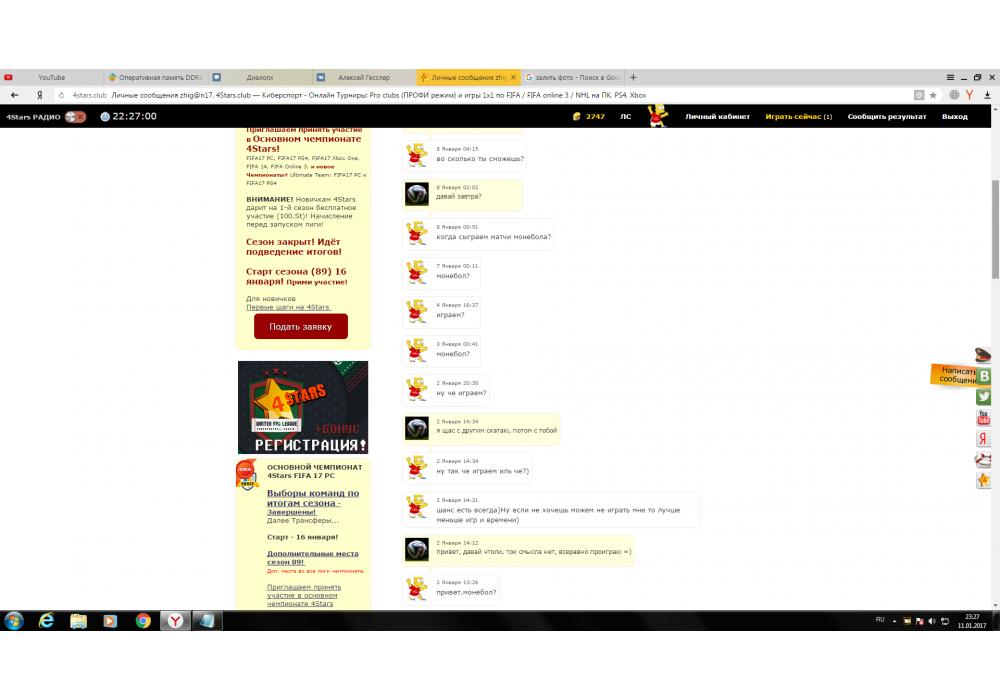
Task: Open 'ЛС' private messages
Action: click(626, 117)
